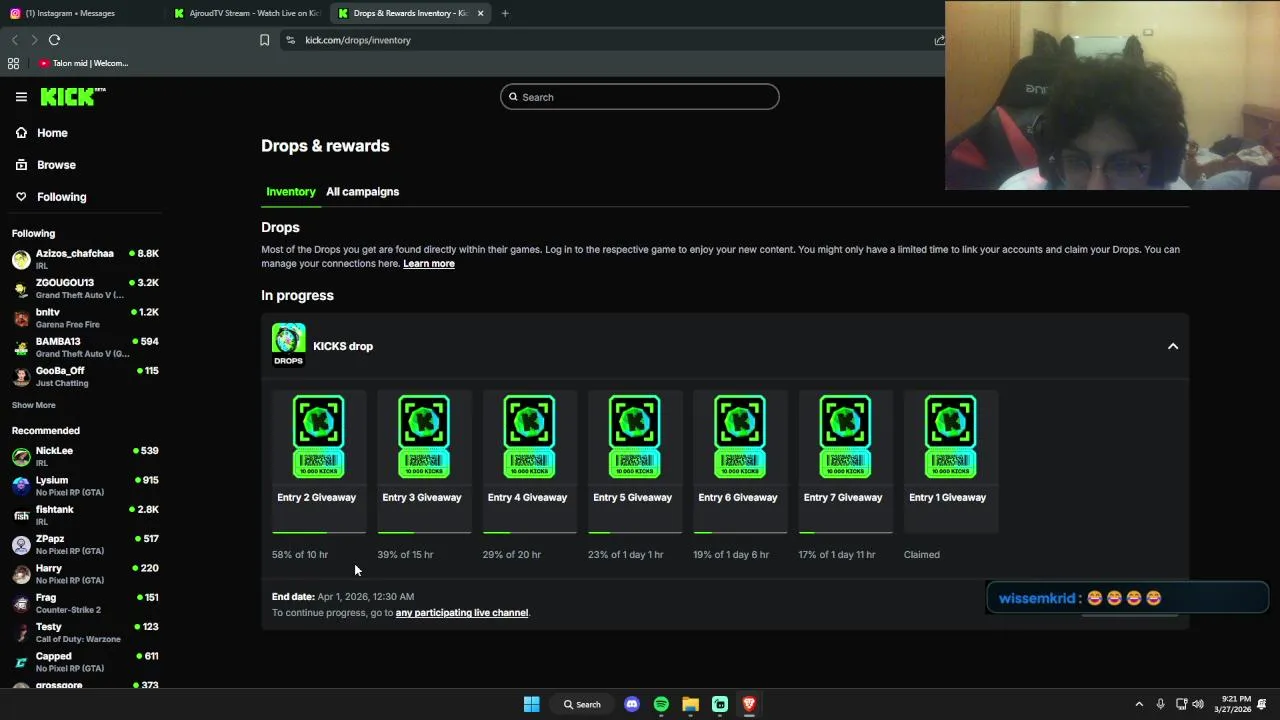Select the Entry 6 Giveaway reward image

click(740, 436)
